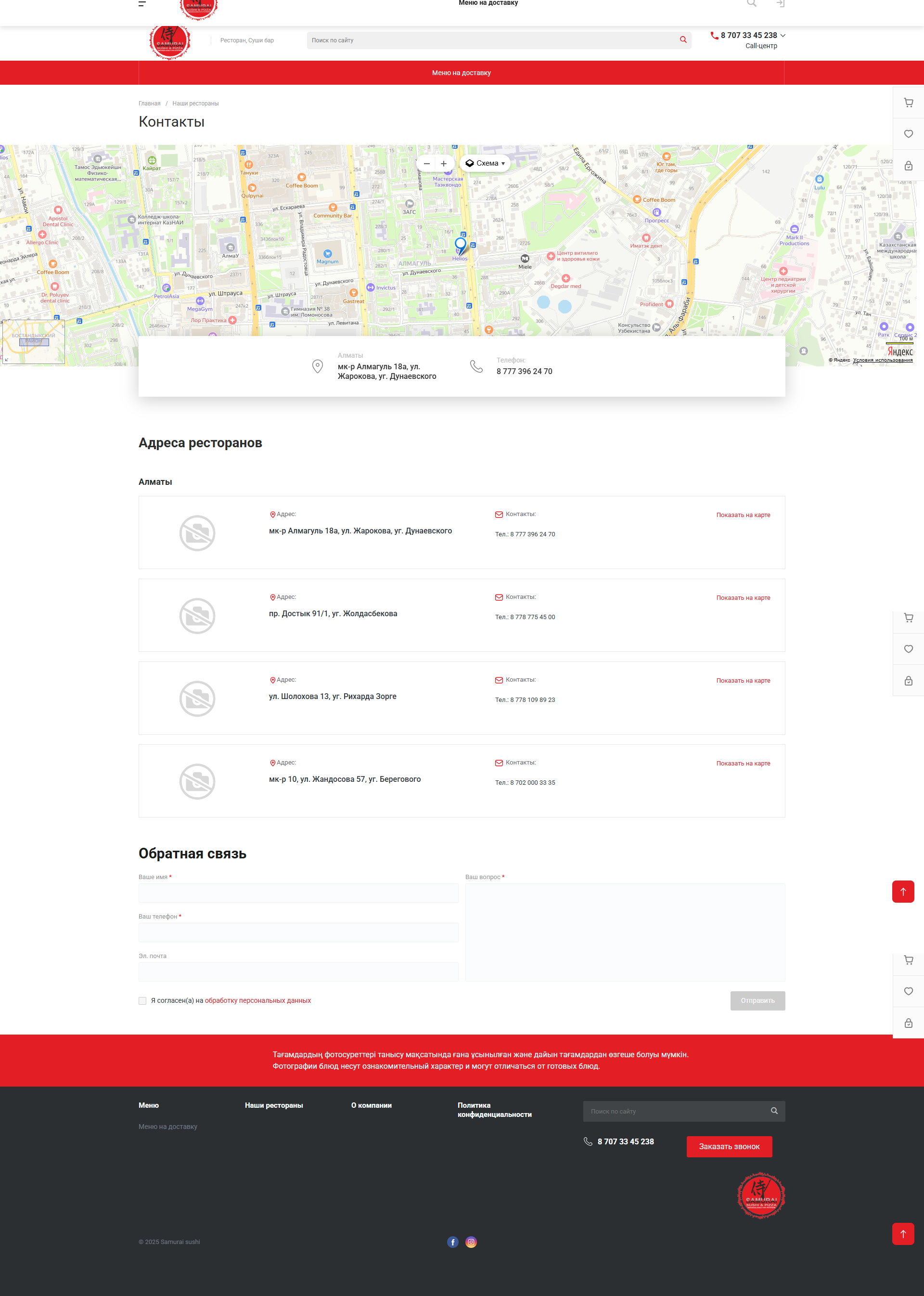Show the Шолохова 13 restaurant on map
This screenshot has height=1296, width=924.
[743, 681]
